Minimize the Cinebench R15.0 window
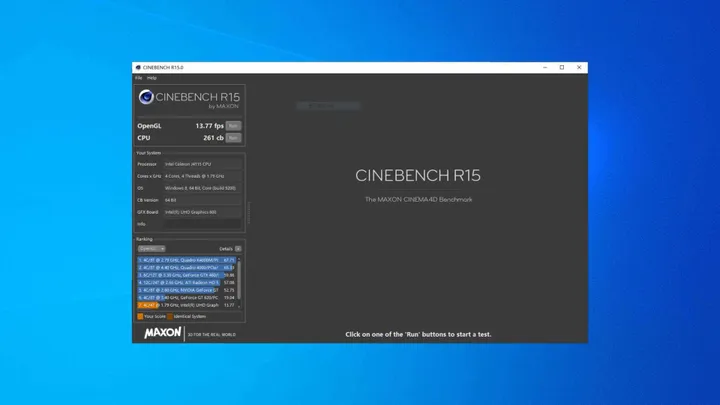Image resolution: width=720 pixels, height=405 pixels. 545,68
